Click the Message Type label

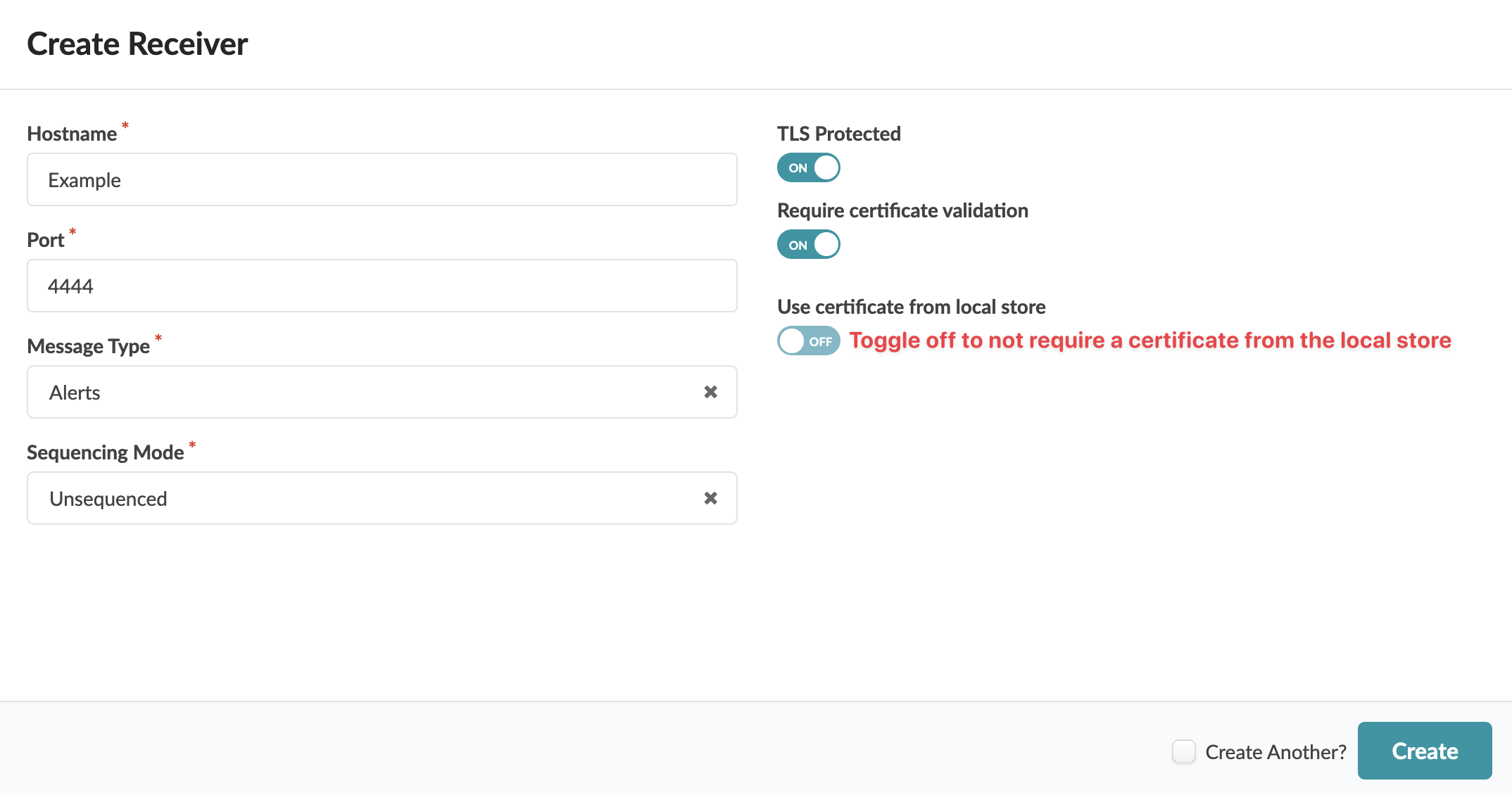pyautogui.click(x=89, y=346)
